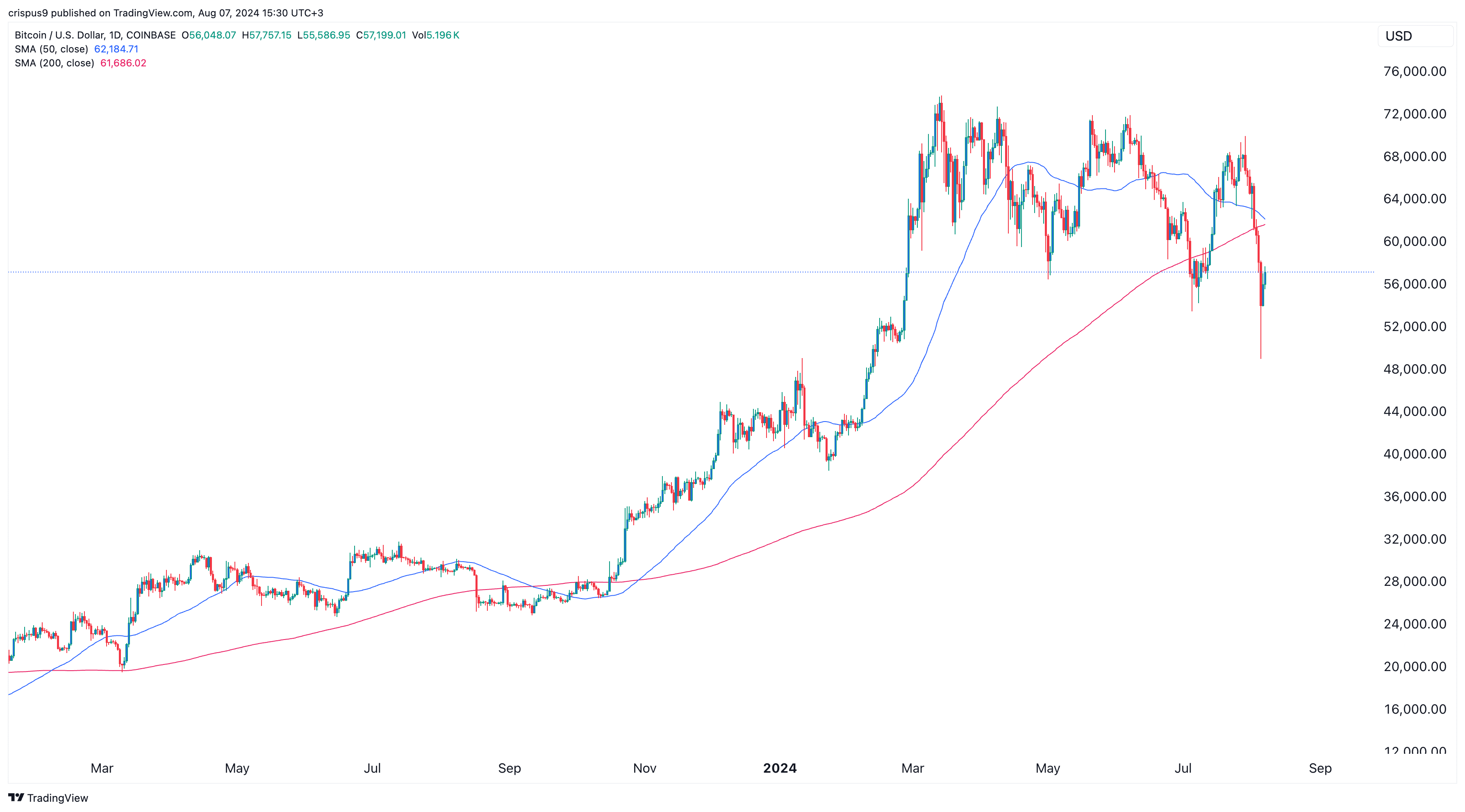This screenshot has height=812, width=1465.
Task: Click the TradingView logo icon
Action: [x=16, y=797]
